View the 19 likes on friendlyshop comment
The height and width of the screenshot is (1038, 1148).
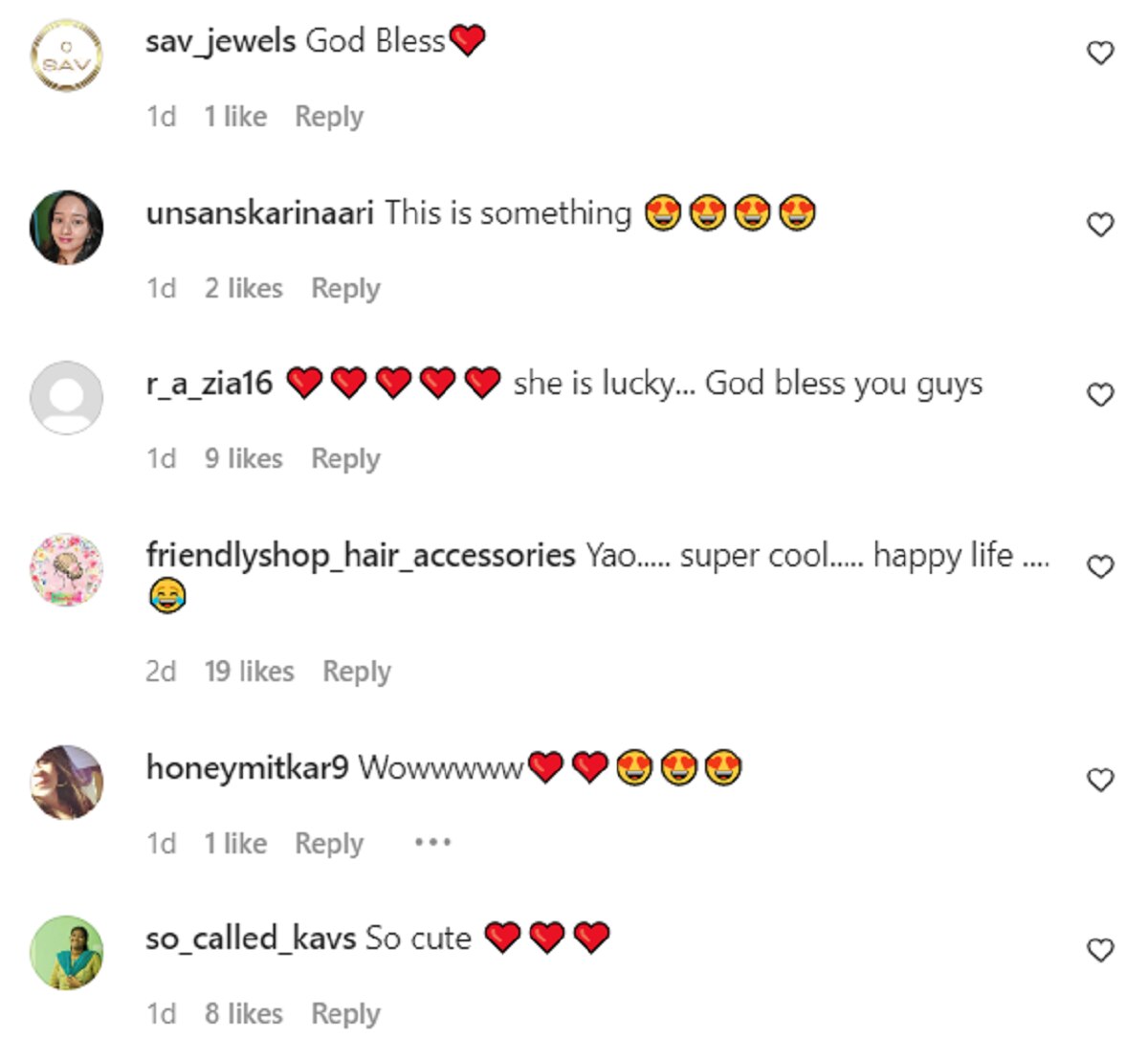coord(249,672)
